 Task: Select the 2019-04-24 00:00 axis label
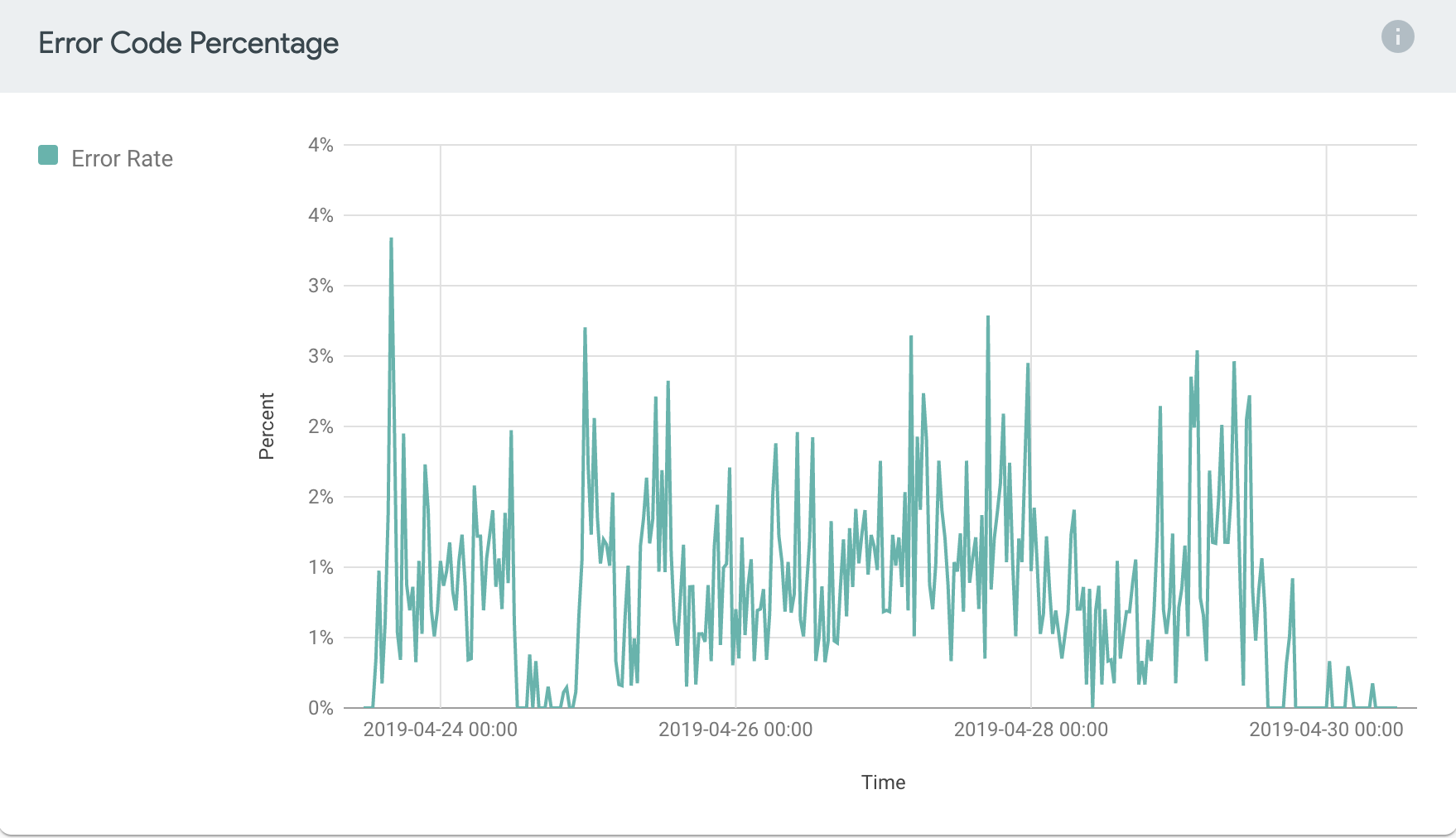click(x=440, y=730)
